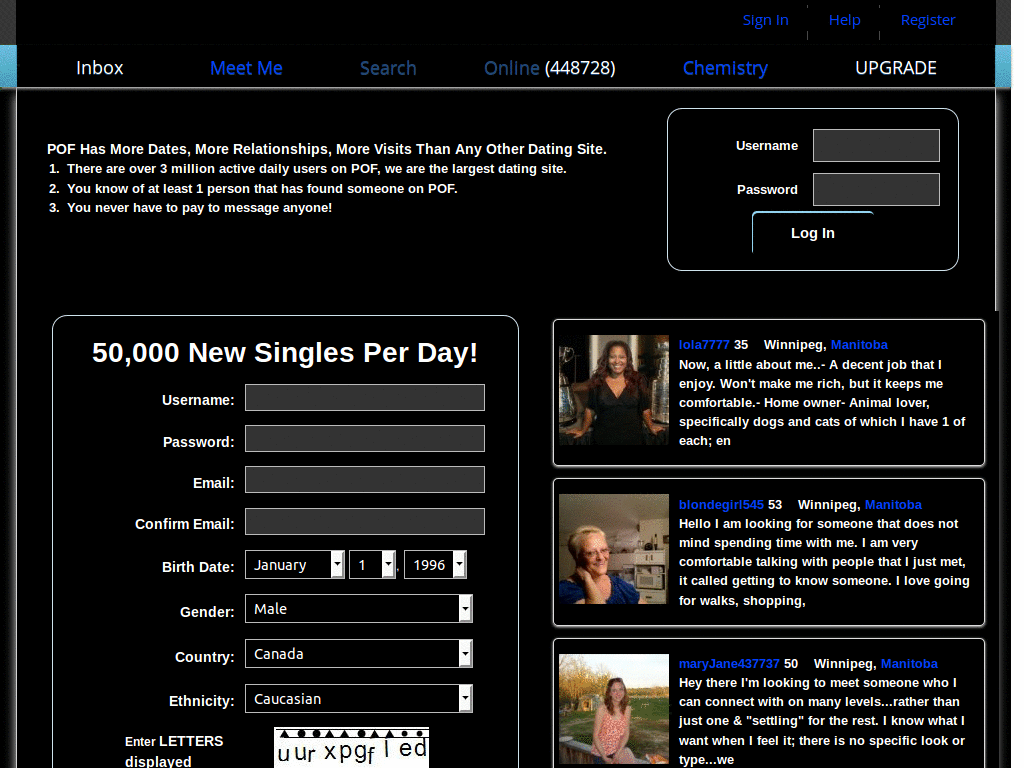Open the Inbox tab
1024x768 pixels.
[x=99, y=68]
